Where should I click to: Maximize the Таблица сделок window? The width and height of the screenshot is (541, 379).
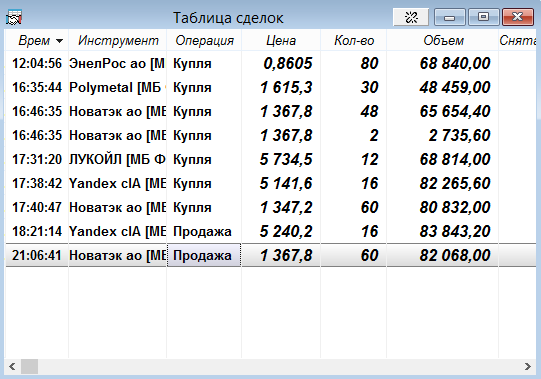pyautogui.click(x=483, y=17)
